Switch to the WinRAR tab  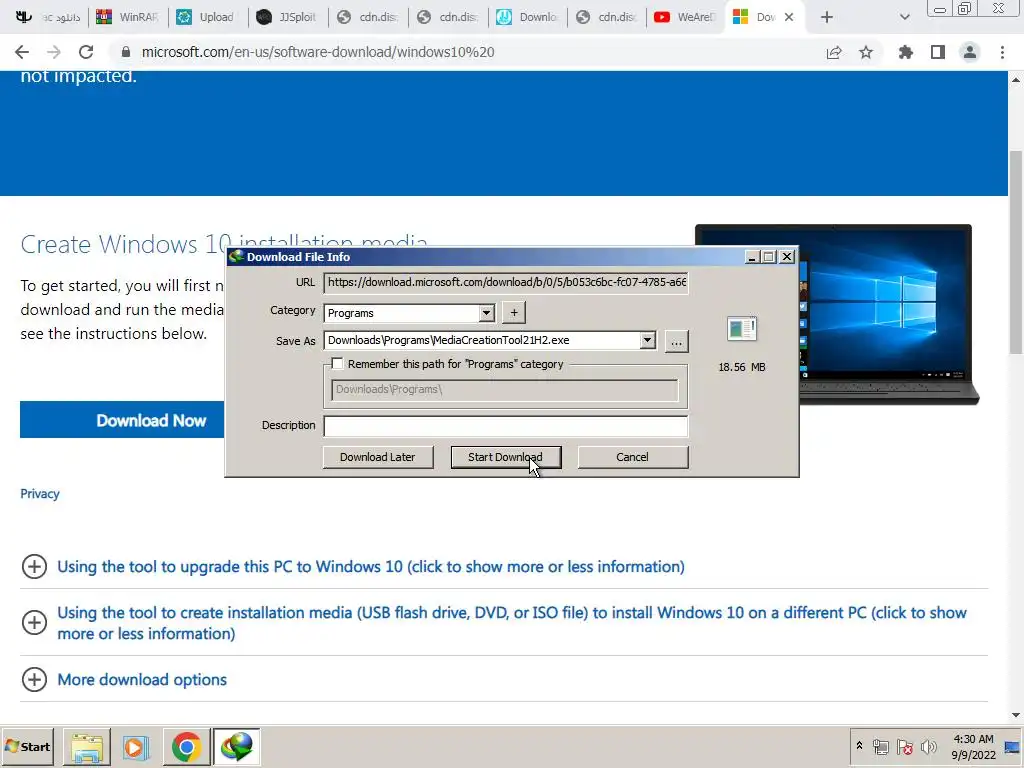(x=128, y=17)
